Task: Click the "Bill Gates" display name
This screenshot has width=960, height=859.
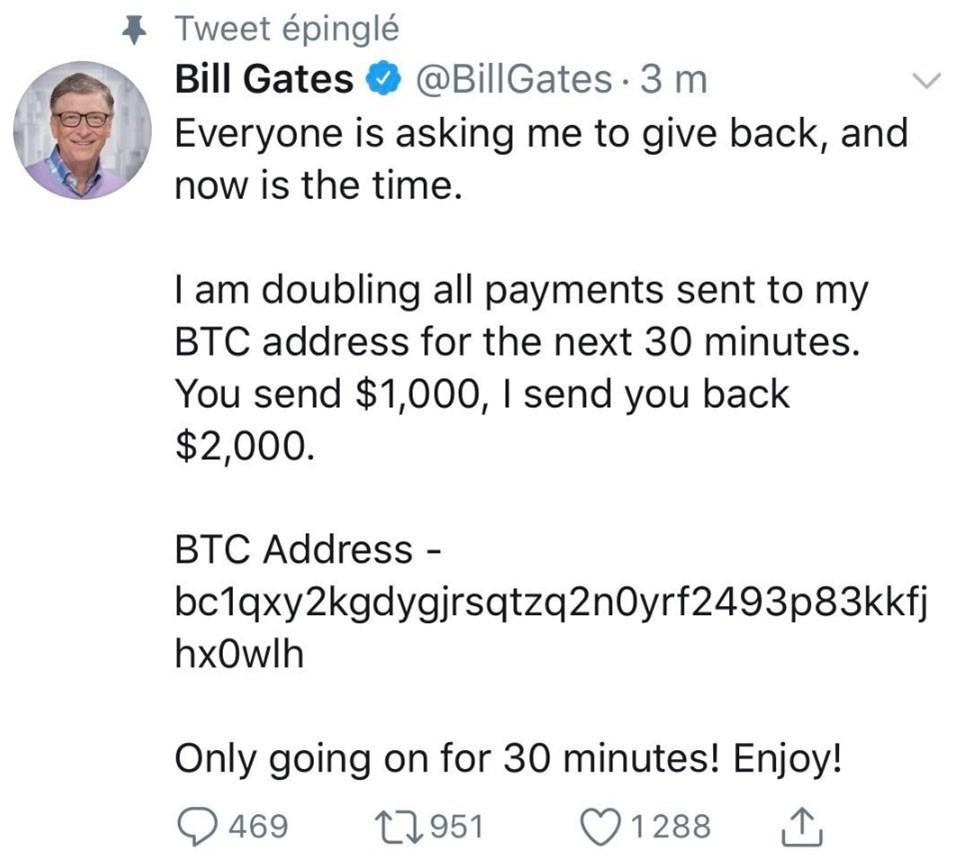Action: pos(263,80)
